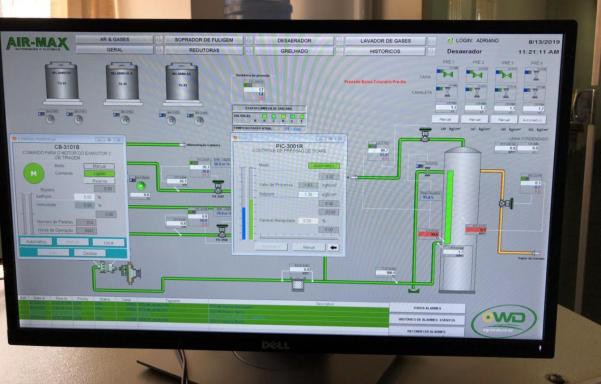Click the round green indicator lamp between the dialogs
The image size is (601, 384).
tap(141, 186)
